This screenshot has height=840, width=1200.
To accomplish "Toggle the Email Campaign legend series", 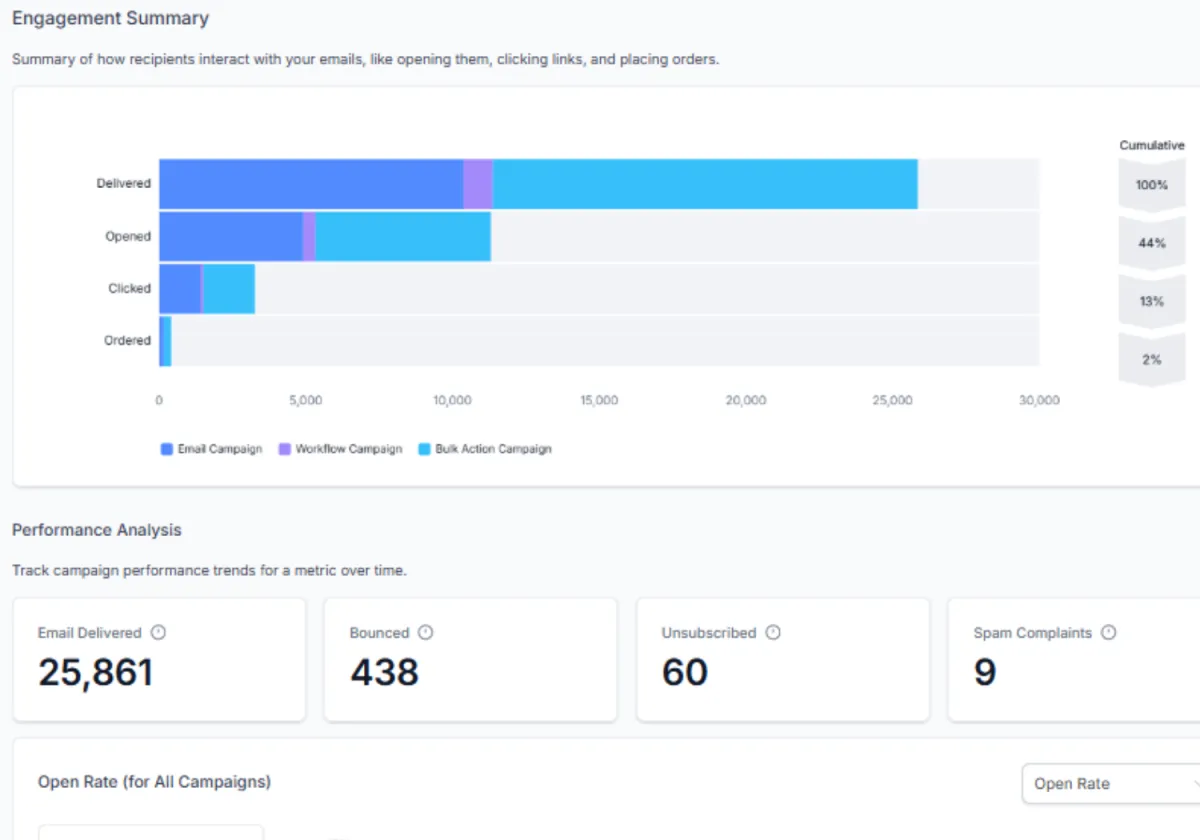I will tap(211, 449).
